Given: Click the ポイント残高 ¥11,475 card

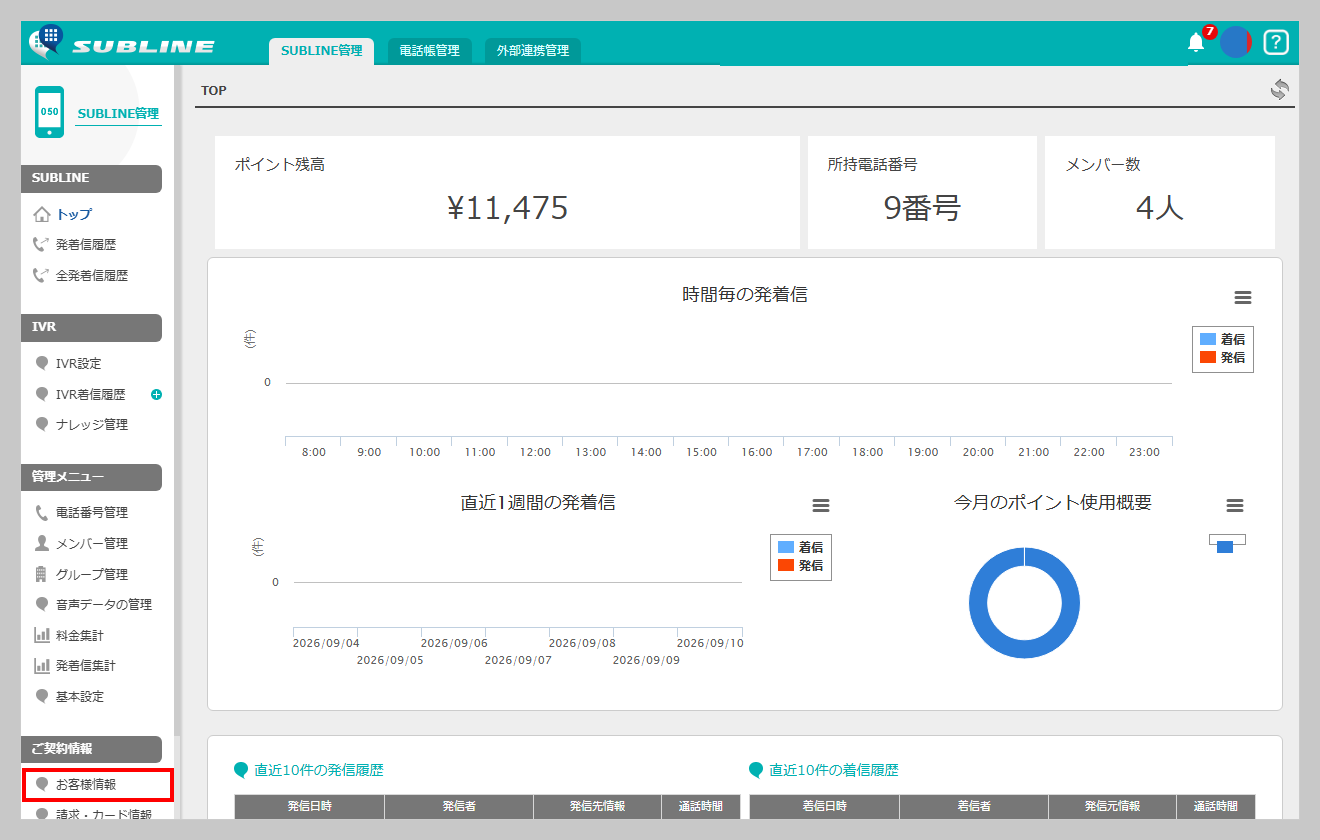Looking at the screenshot, I should coord(507,192).
